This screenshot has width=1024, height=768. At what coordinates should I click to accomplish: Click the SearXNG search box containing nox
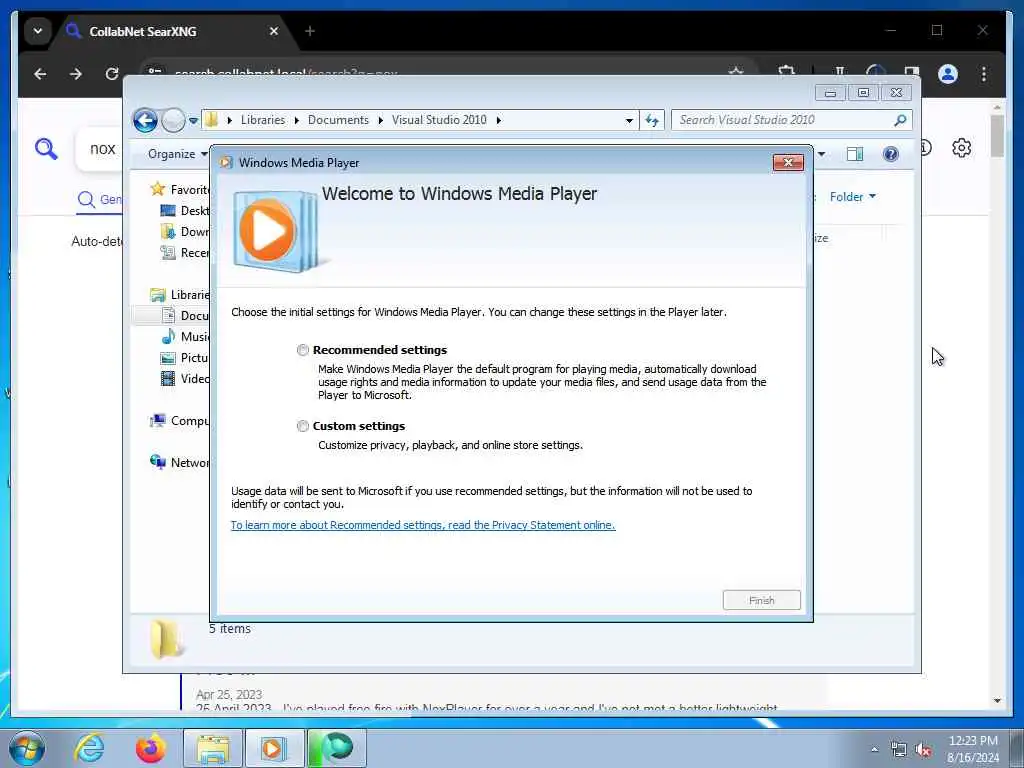[x=100, y=149]
